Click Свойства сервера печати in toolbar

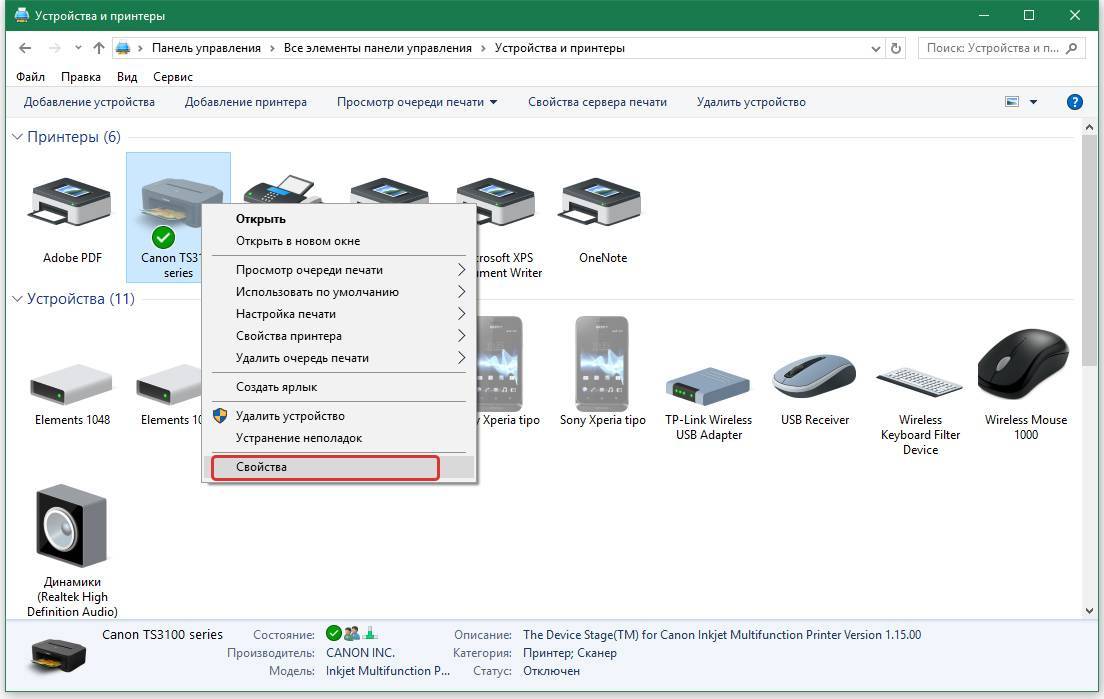[597, 102]
